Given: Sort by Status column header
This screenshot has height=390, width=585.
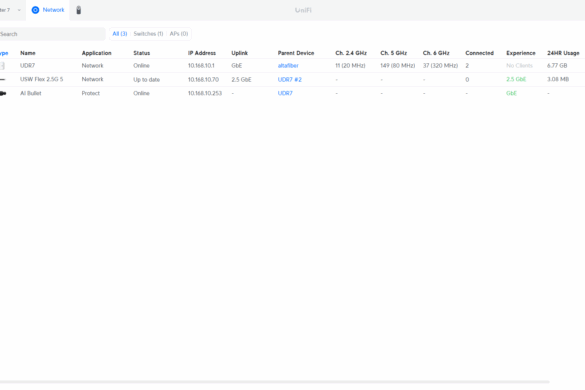Looking at the screenshot, I should click(x=142, y=53).
